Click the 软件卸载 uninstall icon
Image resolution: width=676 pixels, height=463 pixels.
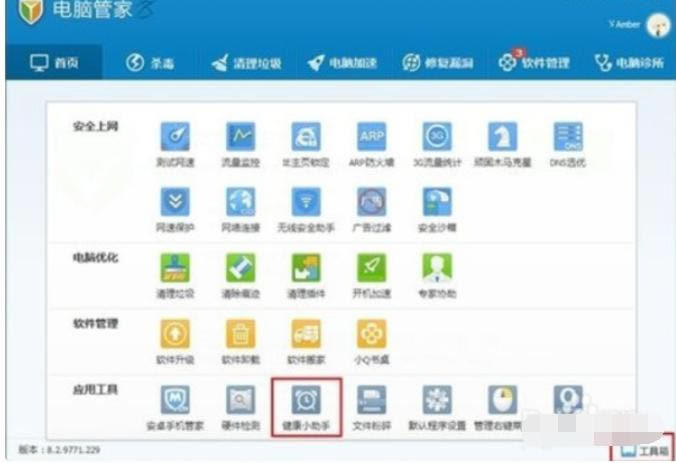[x=239, y=334]
